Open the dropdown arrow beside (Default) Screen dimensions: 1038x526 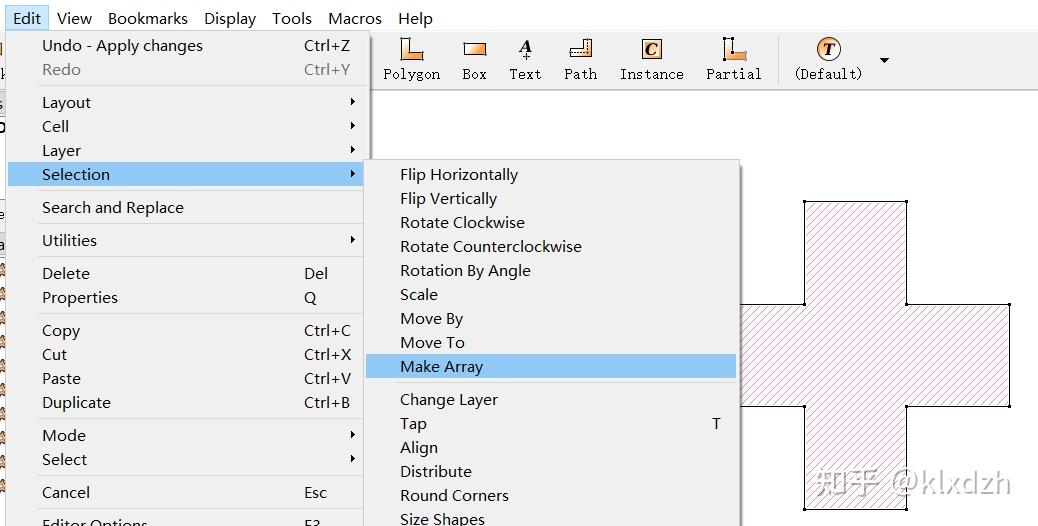[884, 60]
